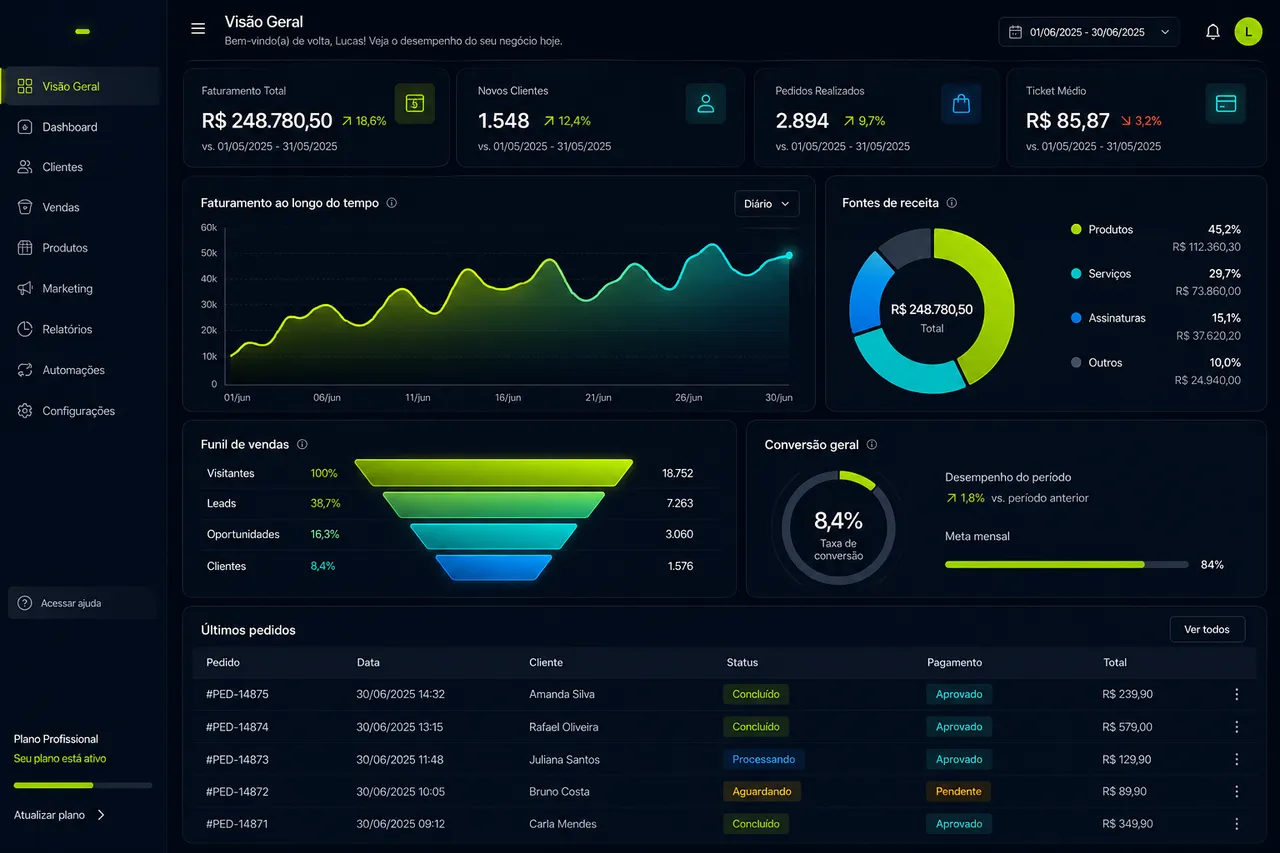Image resolution: width=1280 pixels, height=853 pixels.
Task: Click the Visitantes funnel bar
Action: tap(494, 473)
